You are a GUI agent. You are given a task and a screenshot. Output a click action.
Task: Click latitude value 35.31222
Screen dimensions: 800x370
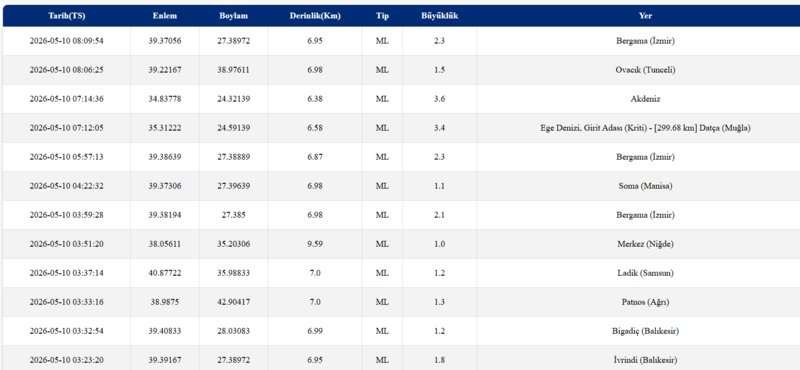coord(165,128)
